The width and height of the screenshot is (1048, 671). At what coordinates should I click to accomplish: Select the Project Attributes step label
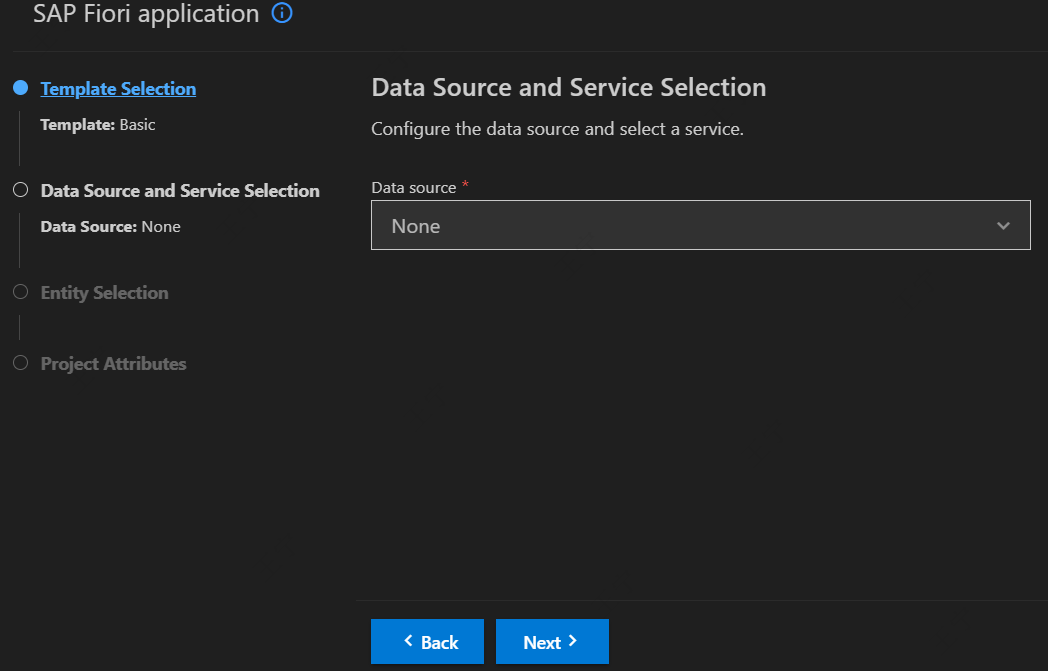[x=113, y=364]
